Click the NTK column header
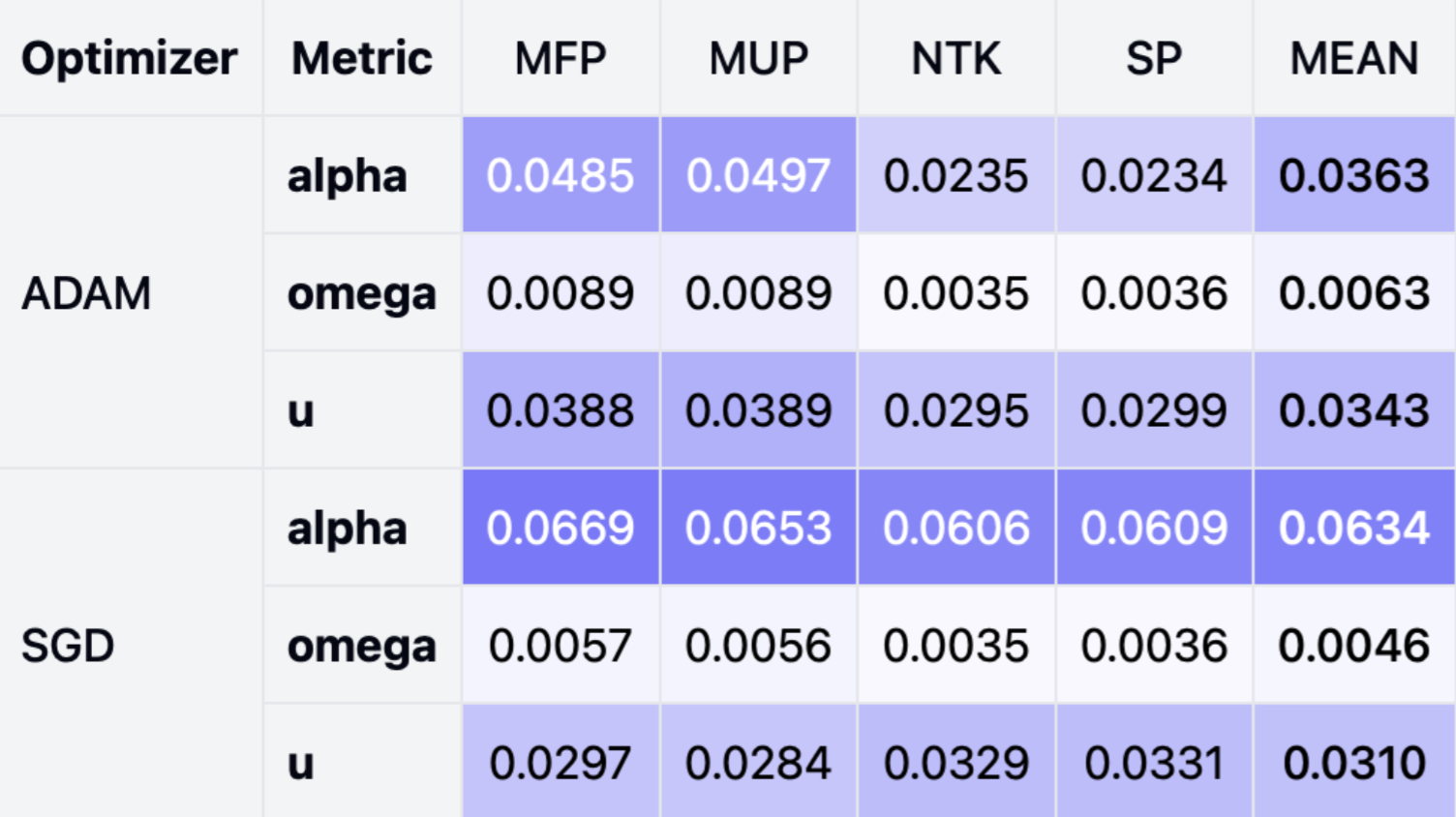 955,58
